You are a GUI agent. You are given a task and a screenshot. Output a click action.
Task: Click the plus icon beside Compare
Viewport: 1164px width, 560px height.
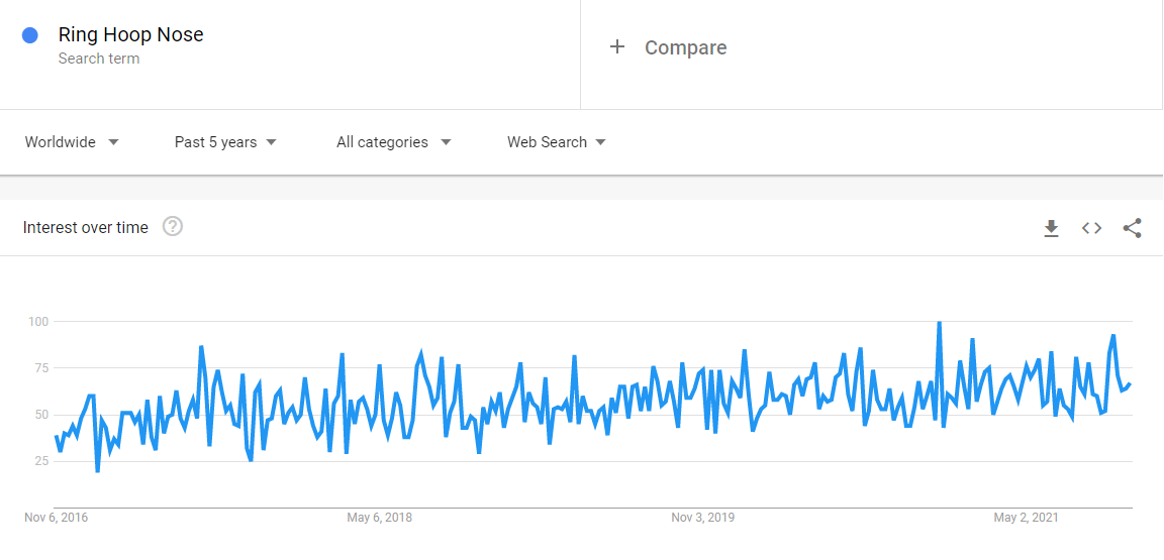[617, 48]
